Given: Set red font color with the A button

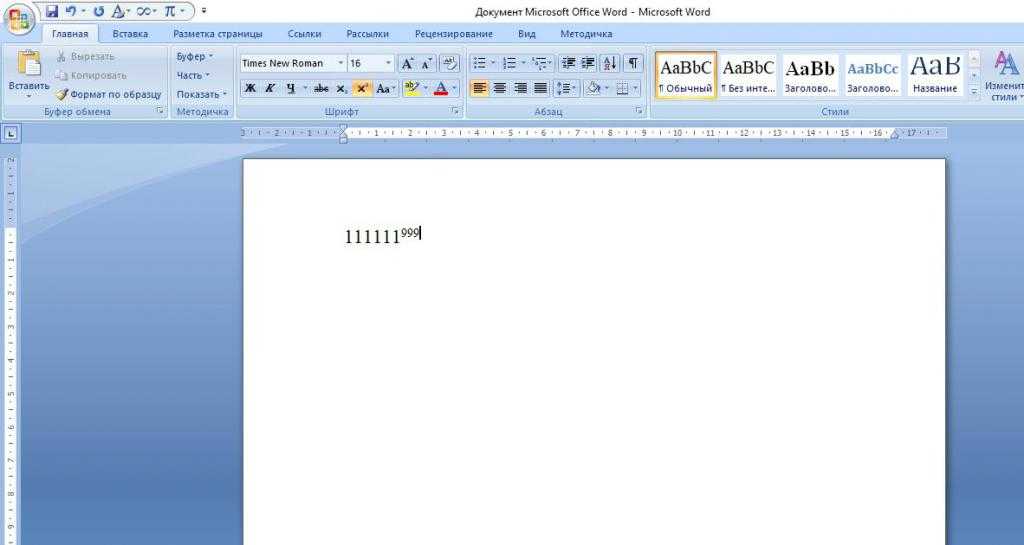Looking at the screenshot, I should [441, 88].
